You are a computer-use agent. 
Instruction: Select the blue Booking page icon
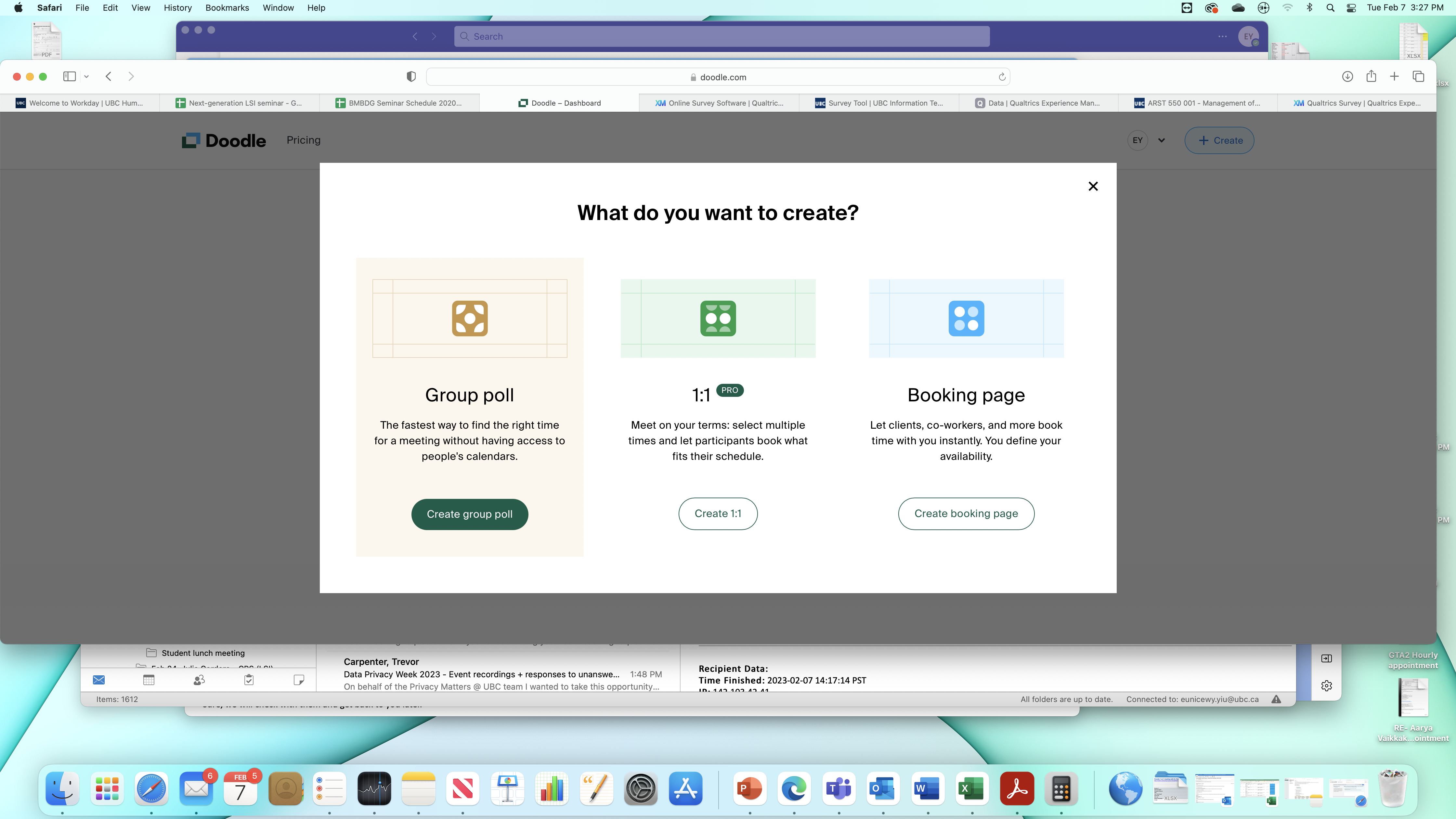coord(966,318)
